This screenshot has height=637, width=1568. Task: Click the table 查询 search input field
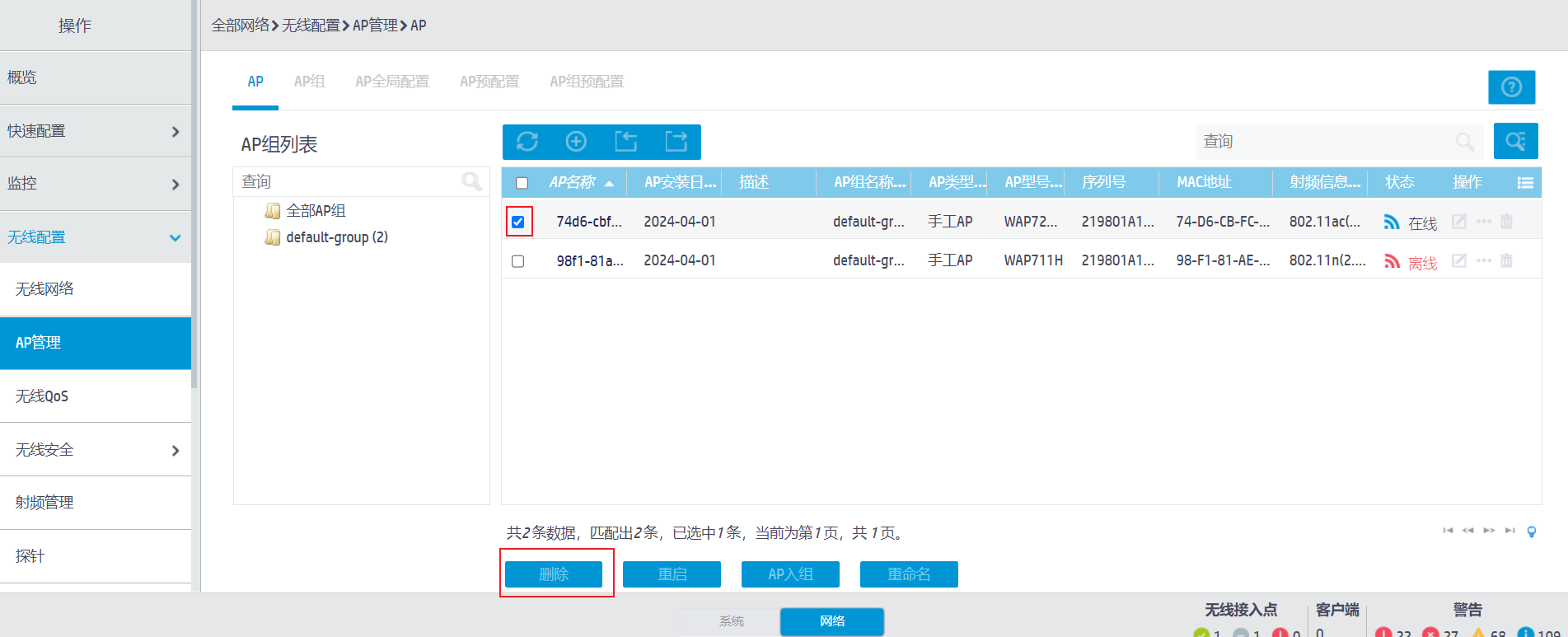click(x=1339, y=142)
